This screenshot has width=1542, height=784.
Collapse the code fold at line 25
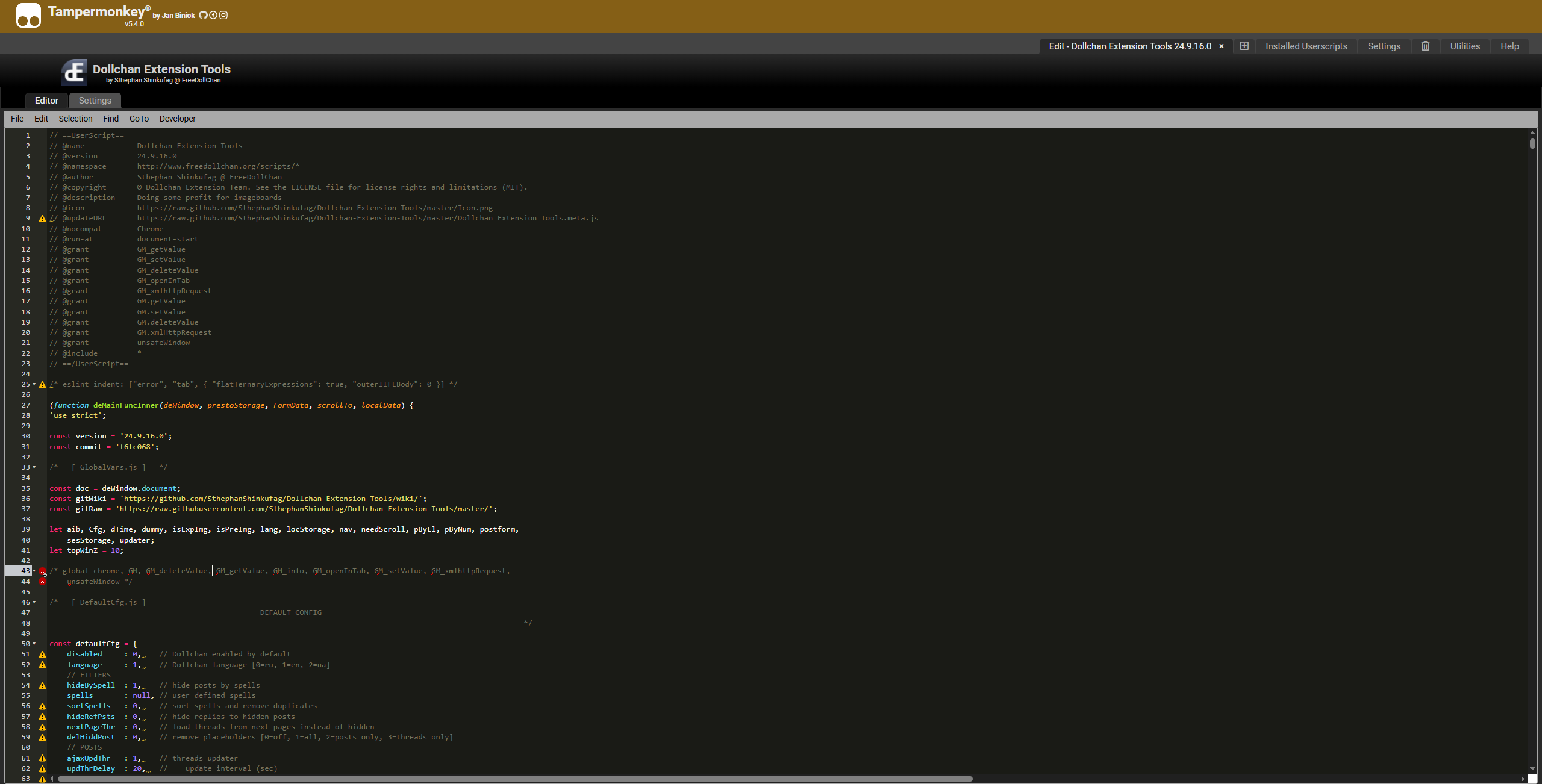click(34, 384)
